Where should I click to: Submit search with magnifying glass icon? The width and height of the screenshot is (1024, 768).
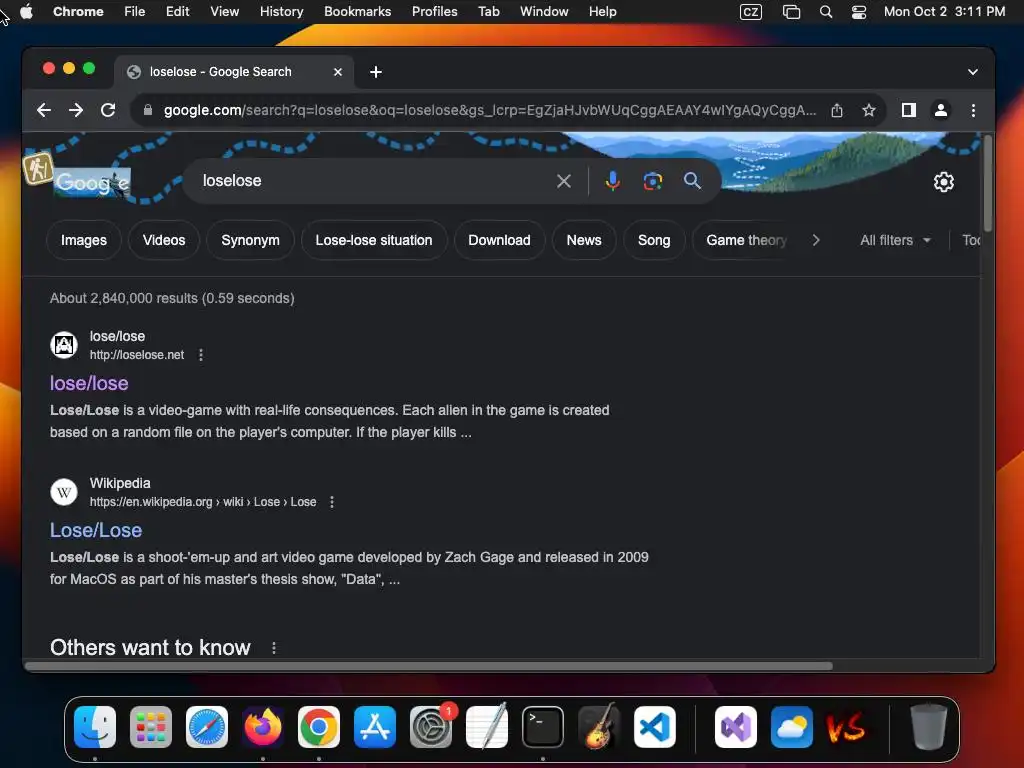coord(692,181)
